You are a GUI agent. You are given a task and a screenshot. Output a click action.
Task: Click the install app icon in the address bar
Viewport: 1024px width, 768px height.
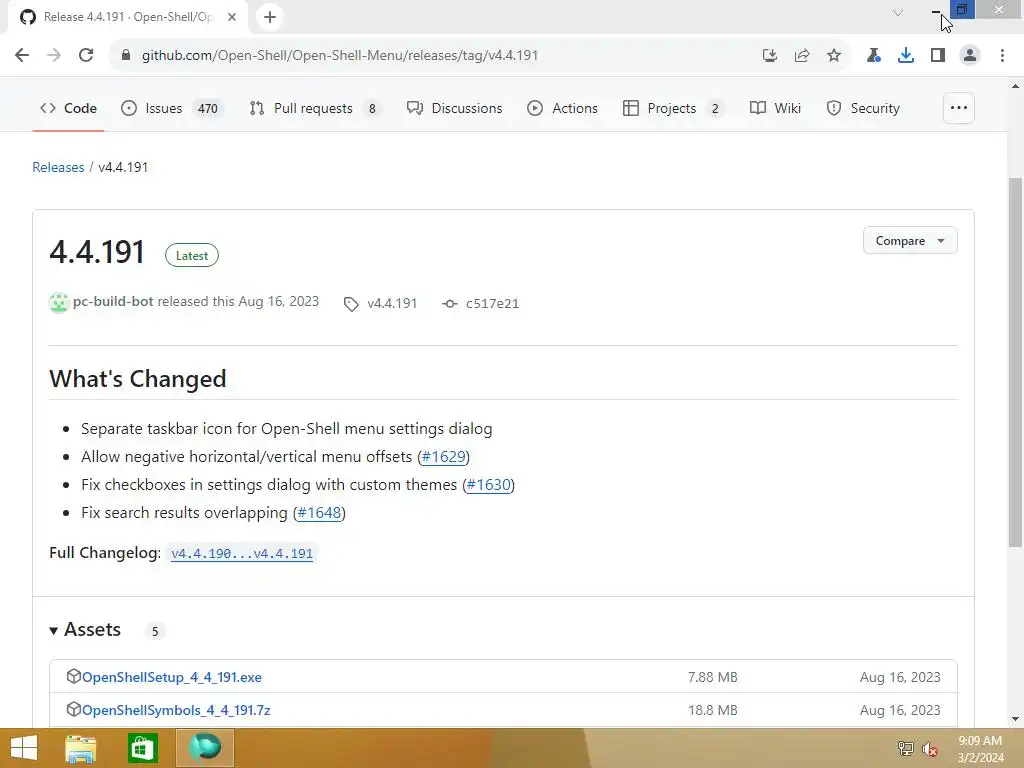pyautogui.click(x=770, y=56)
